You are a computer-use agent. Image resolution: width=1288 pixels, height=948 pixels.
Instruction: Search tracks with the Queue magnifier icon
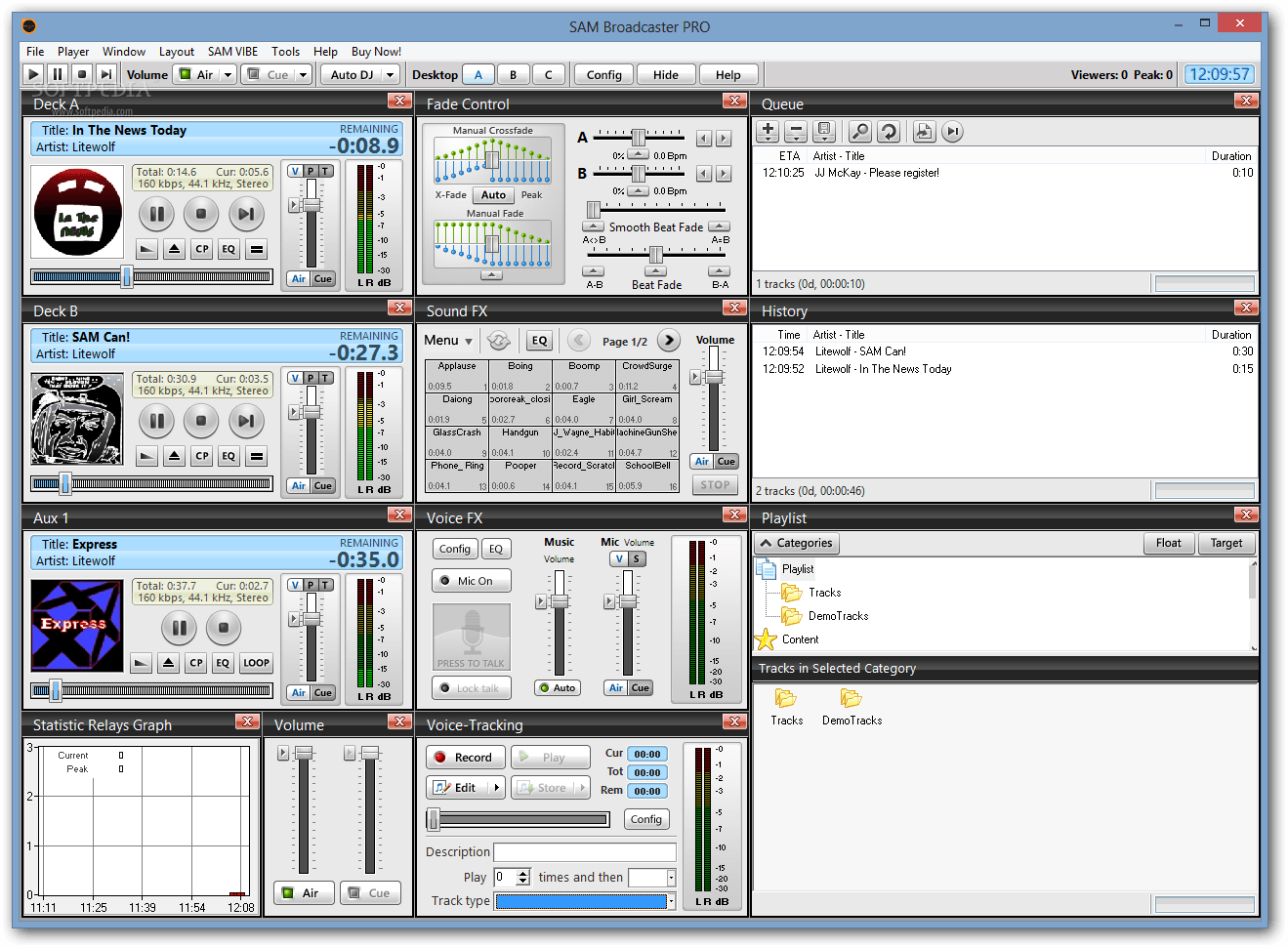[860, 131]
